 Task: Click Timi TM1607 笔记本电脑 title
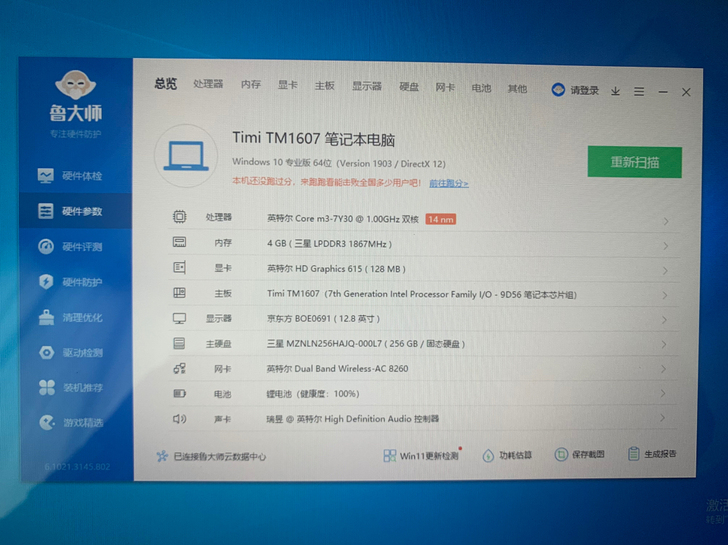[313, 139]
